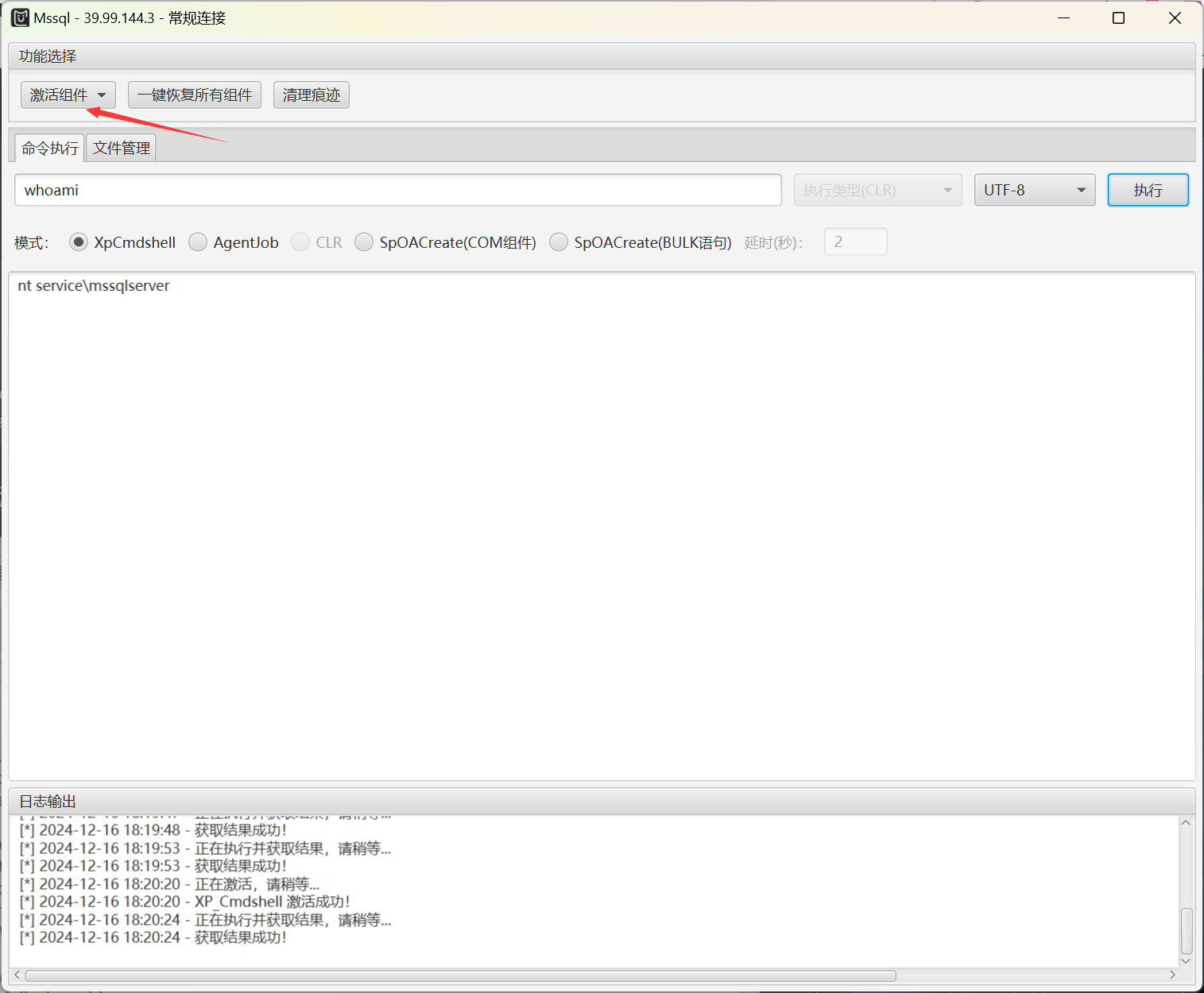
Task: Select the XpCmdshell mode radio button
Action: [x=78, y=242]
